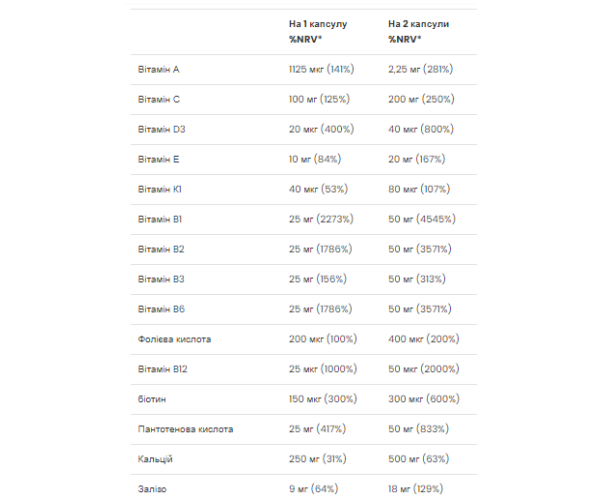Select the "40 мкг (800%)" Vitamin D3 value
This screenshot has width=600, height=500.
pos(420,130)
